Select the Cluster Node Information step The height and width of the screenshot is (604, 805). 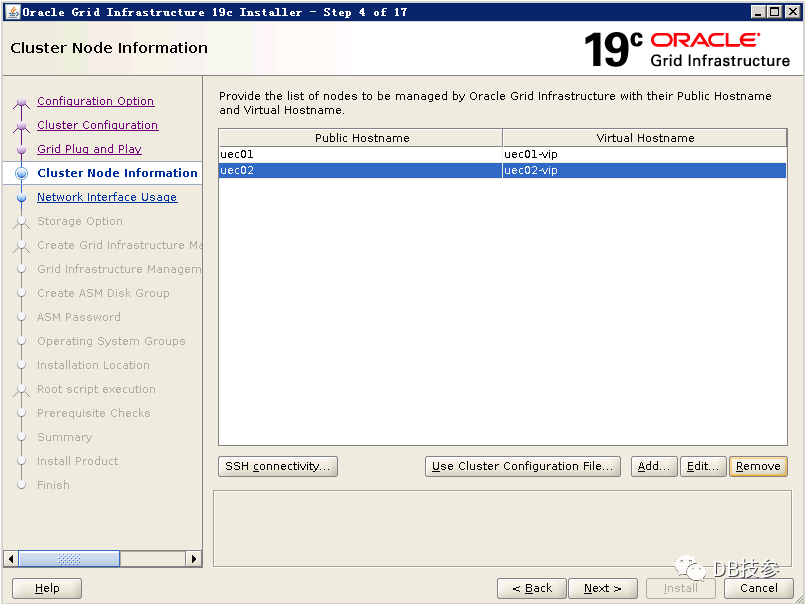[x=118, y=173]
